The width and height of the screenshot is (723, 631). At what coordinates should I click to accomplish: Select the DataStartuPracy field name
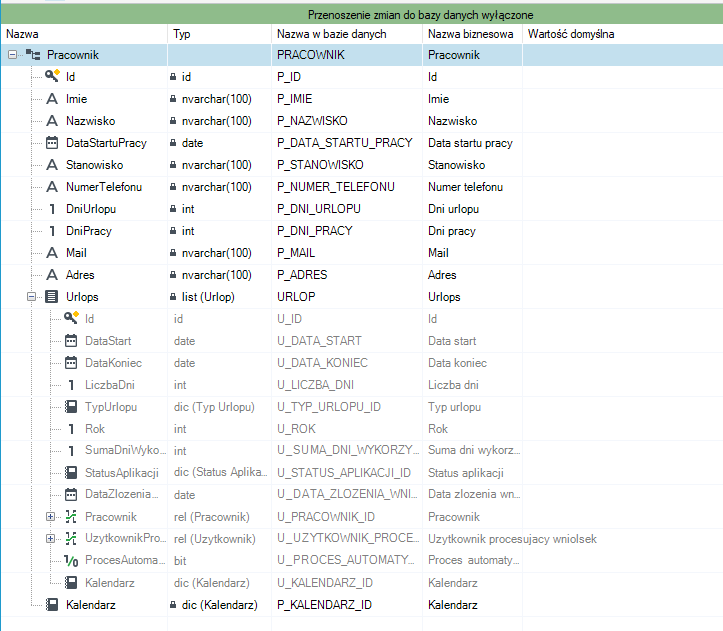point(106,143)
